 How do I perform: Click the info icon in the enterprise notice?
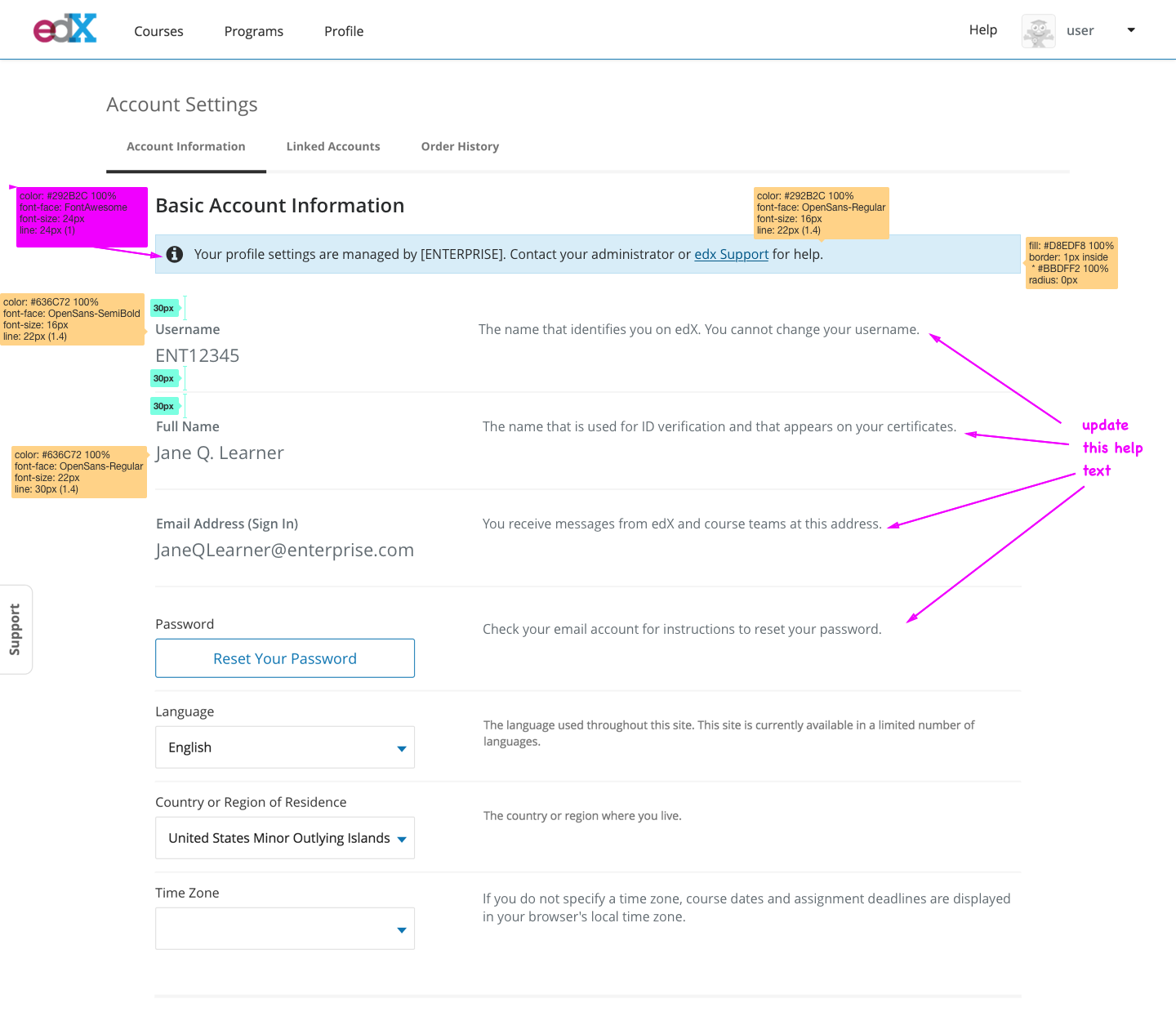(175, 254)
